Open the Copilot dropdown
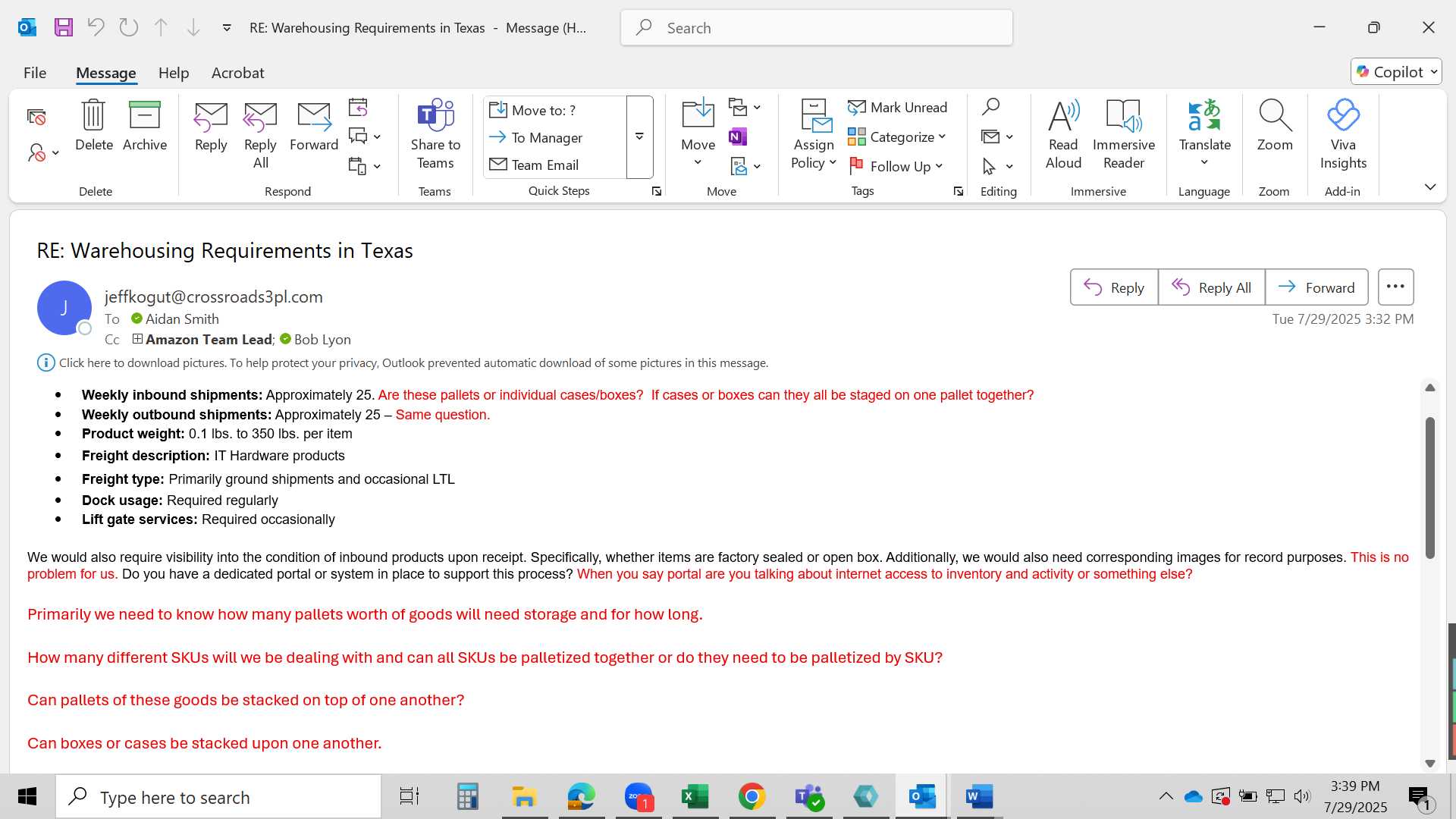This screenshot has height=819, width=1456. (1396, 71)
